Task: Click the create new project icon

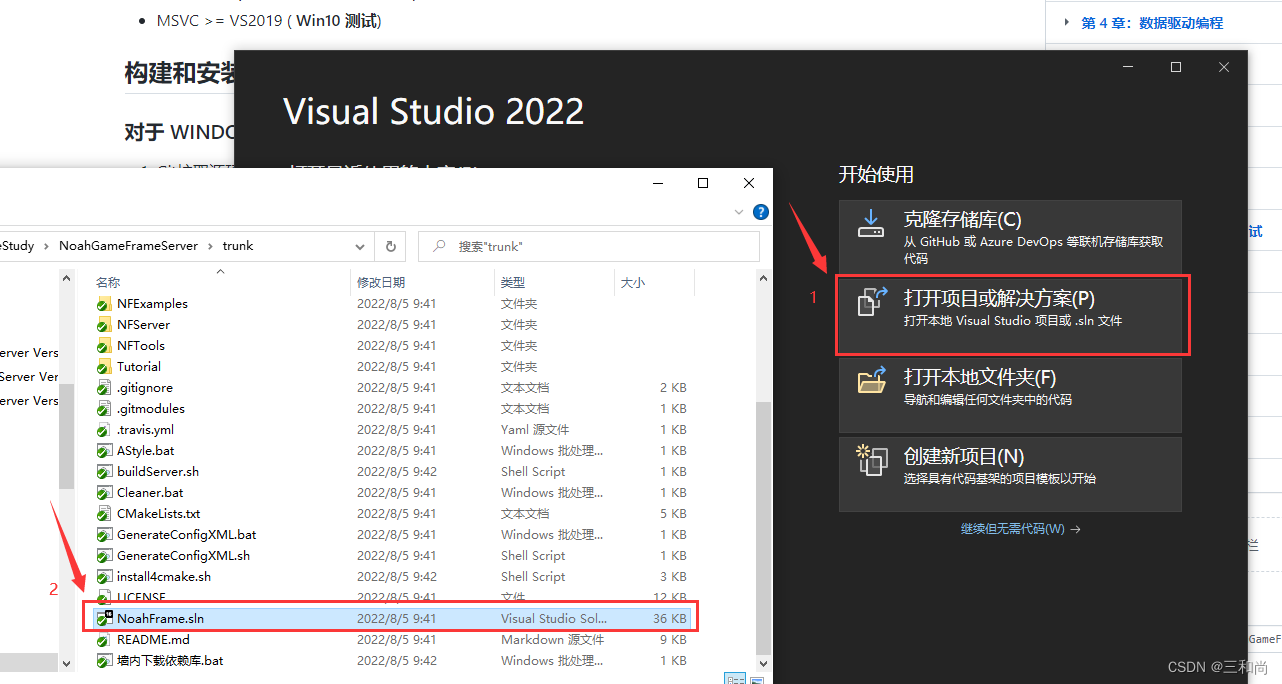Action: pos(873,460)
